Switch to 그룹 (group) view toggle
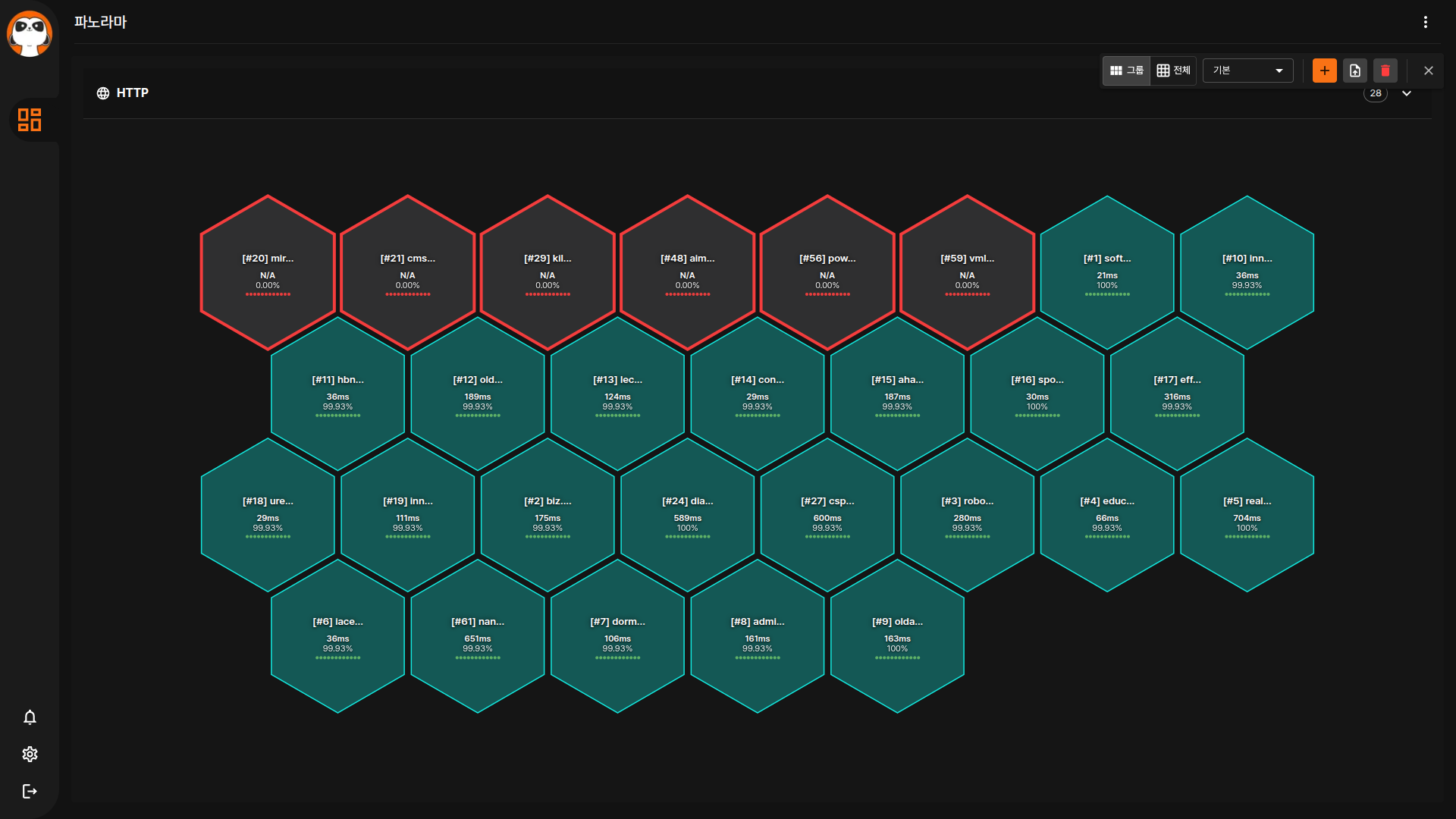Image resolution: width=1456 pixels, height=819 pixels. coord(1126,71)
